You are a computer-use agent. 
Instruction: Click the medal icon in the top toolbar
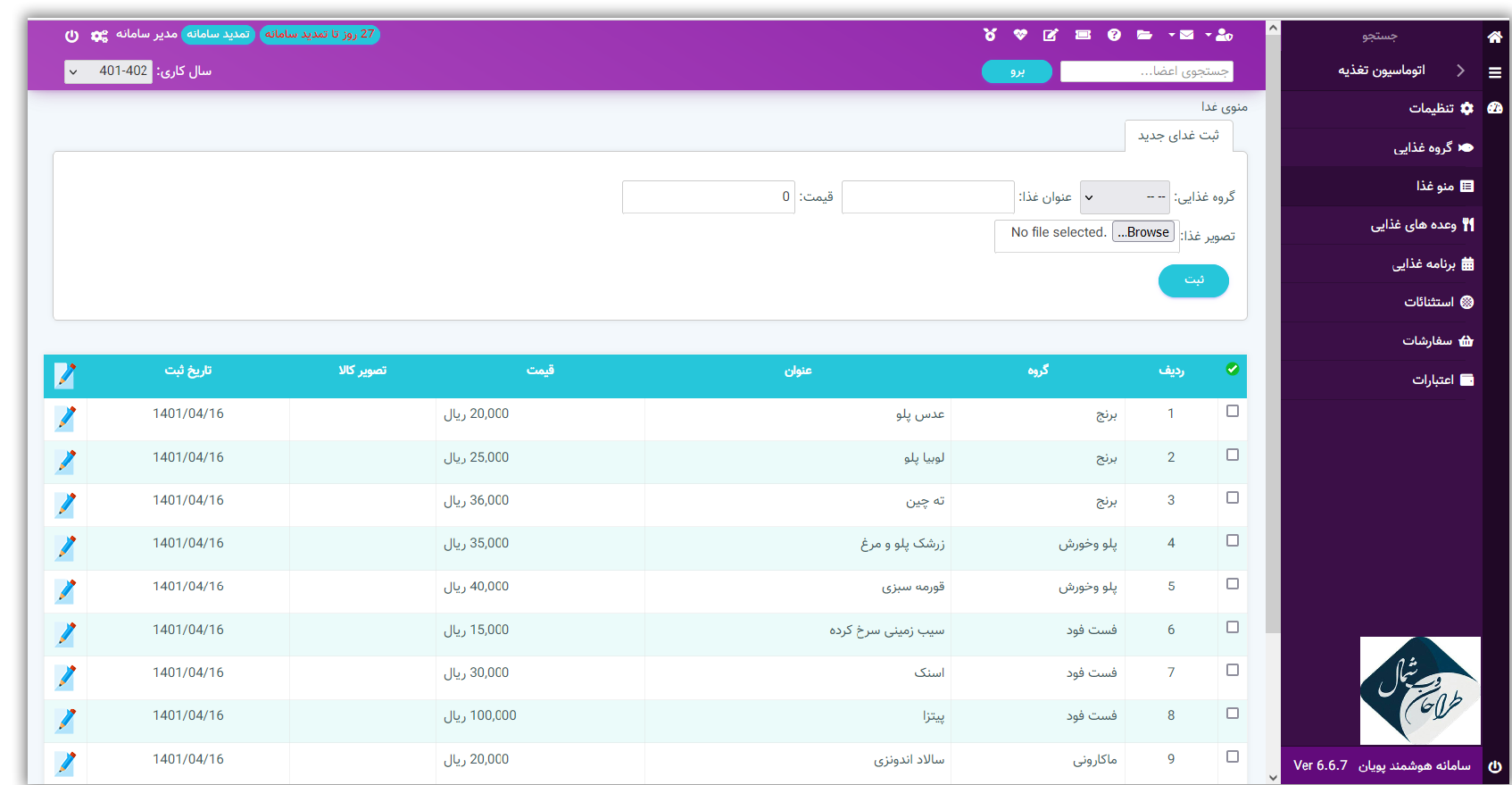click(990, 35)
